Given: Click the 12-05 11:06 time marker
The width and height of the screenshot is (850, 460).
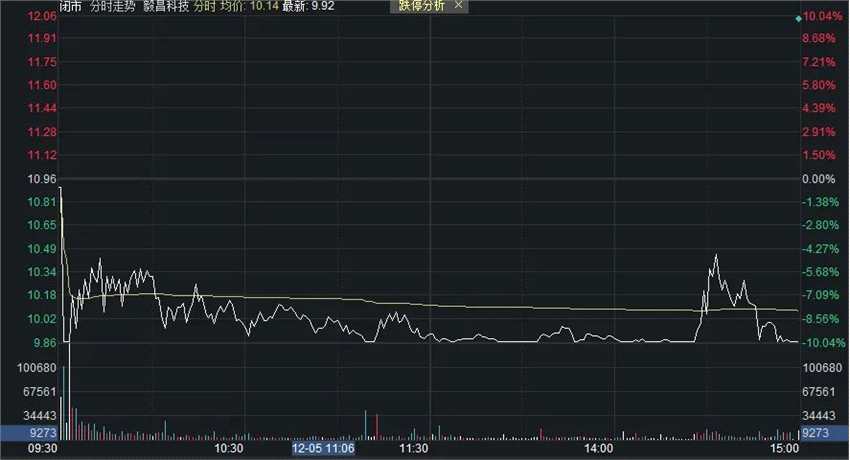Looking at the screenshot, I should 324,448.
